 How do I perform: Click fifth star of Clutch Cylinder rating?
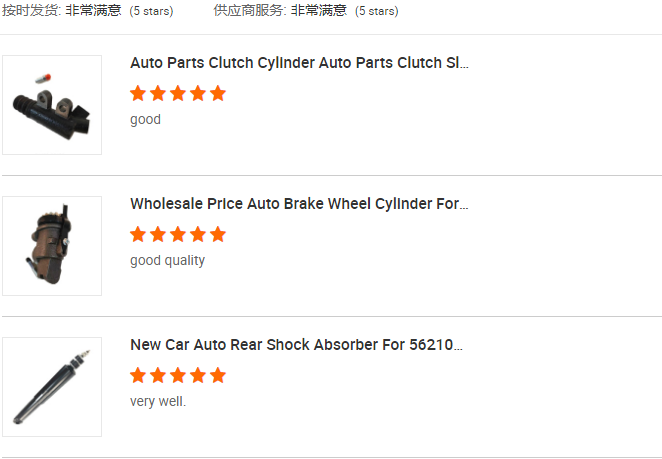pyautogui.click(x=218, y=94)
